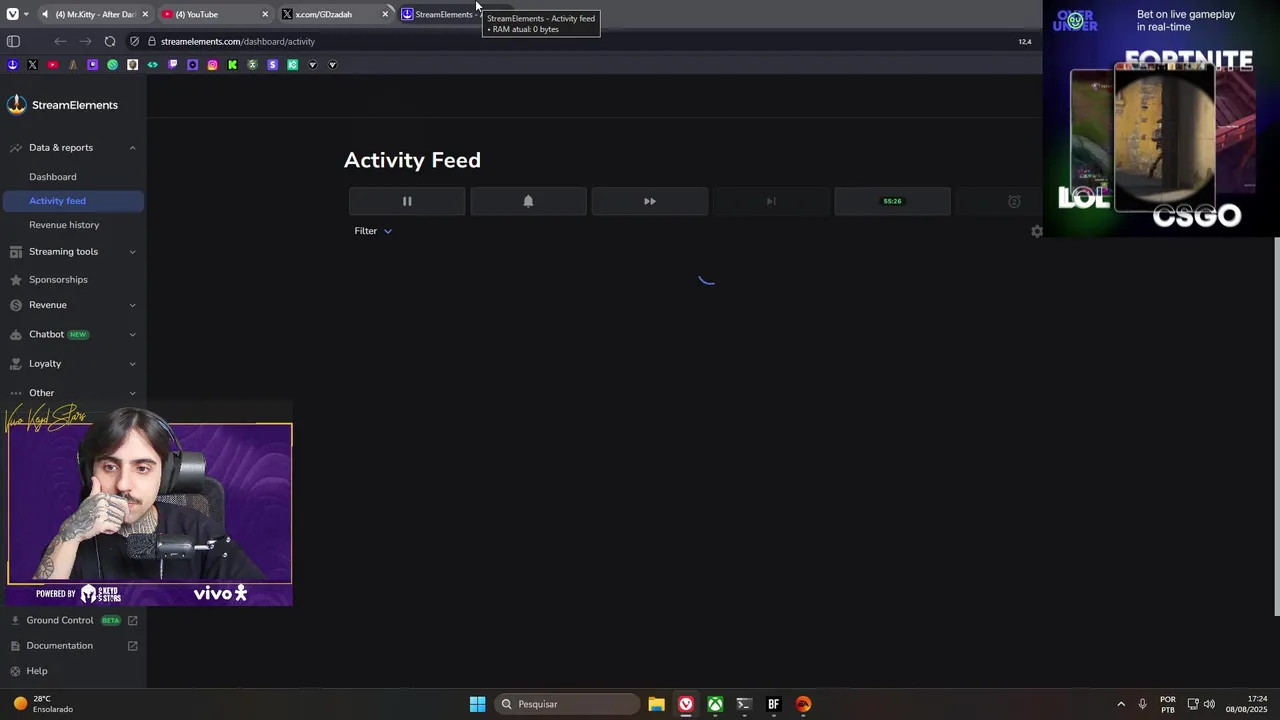Mute the Mr.Kitty tab audio icon
The height and width of the screenshot is (720, 1280).
point(46,14)
